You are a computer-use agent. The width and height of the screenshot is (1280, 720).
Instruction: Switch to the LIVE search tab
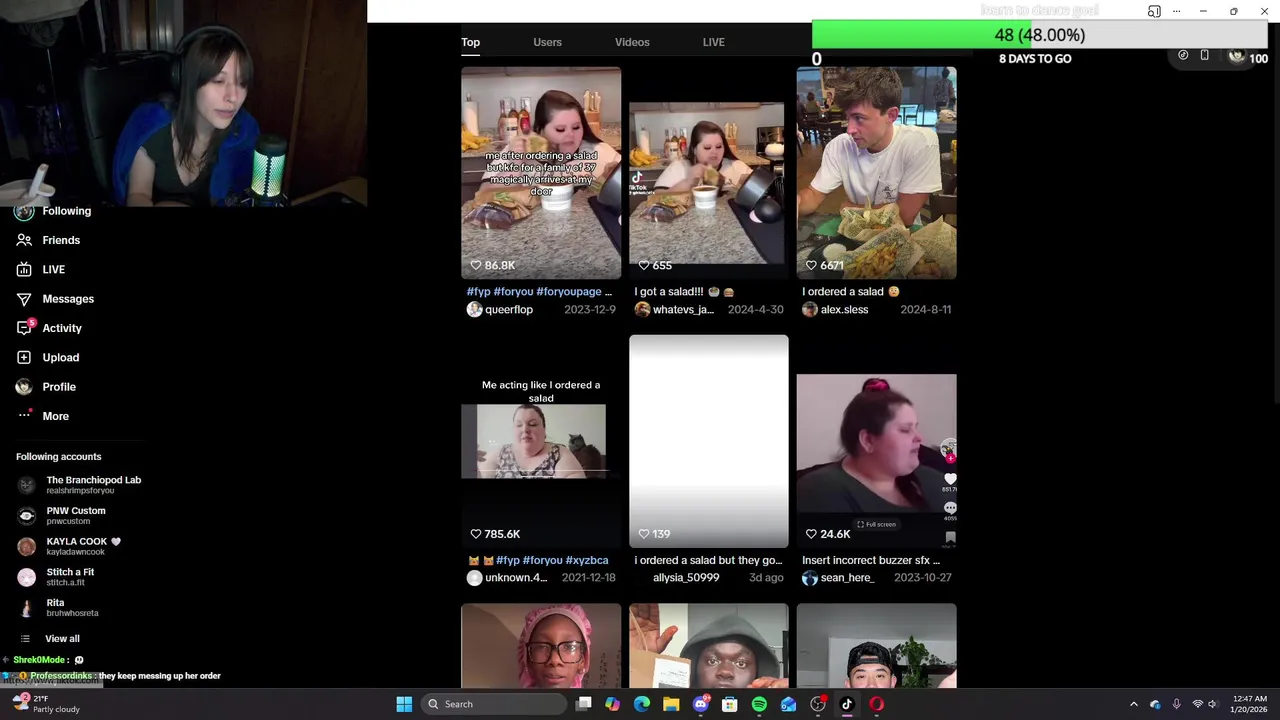713,42
